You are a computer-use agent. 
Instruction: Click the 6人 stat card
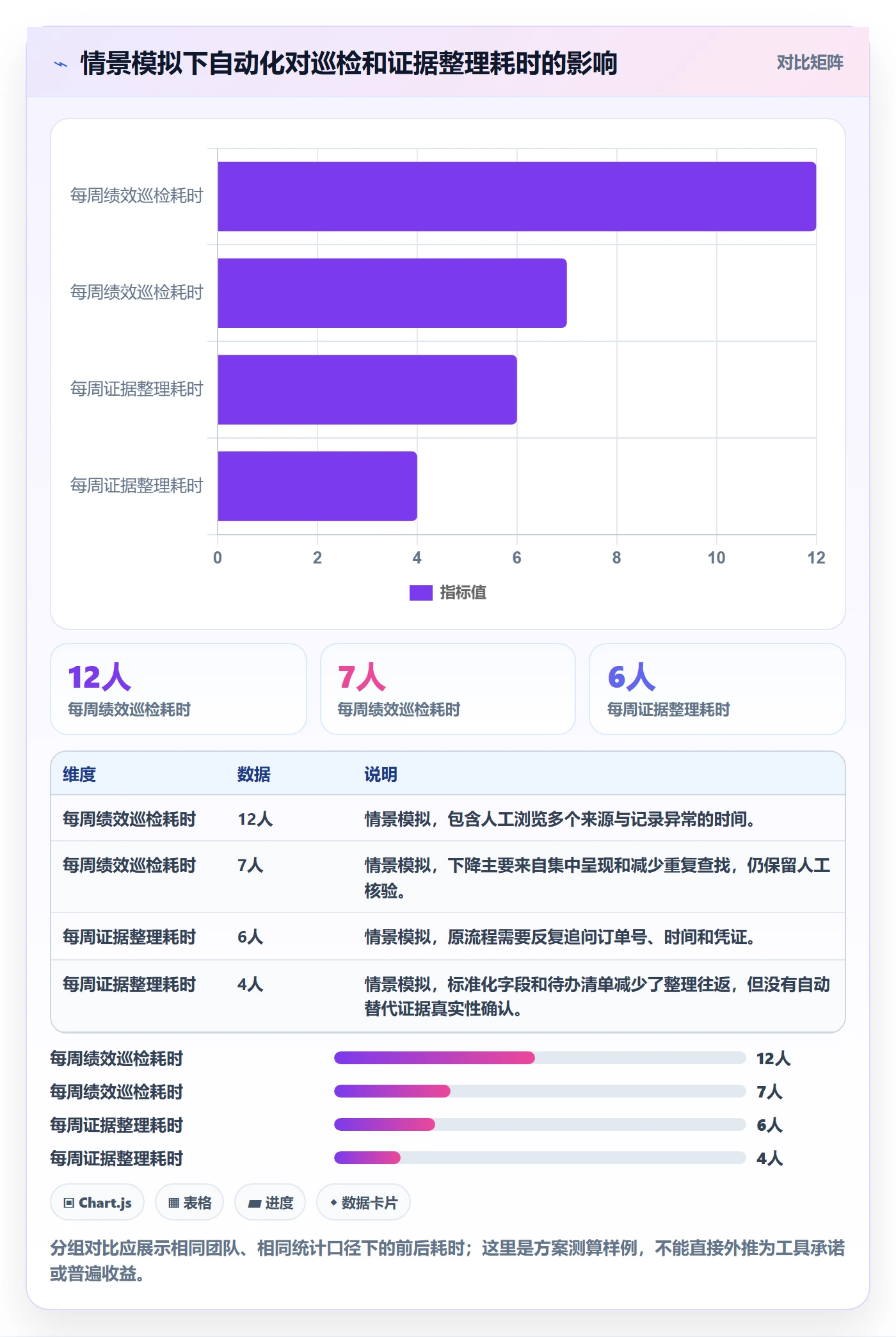point(717,689)
